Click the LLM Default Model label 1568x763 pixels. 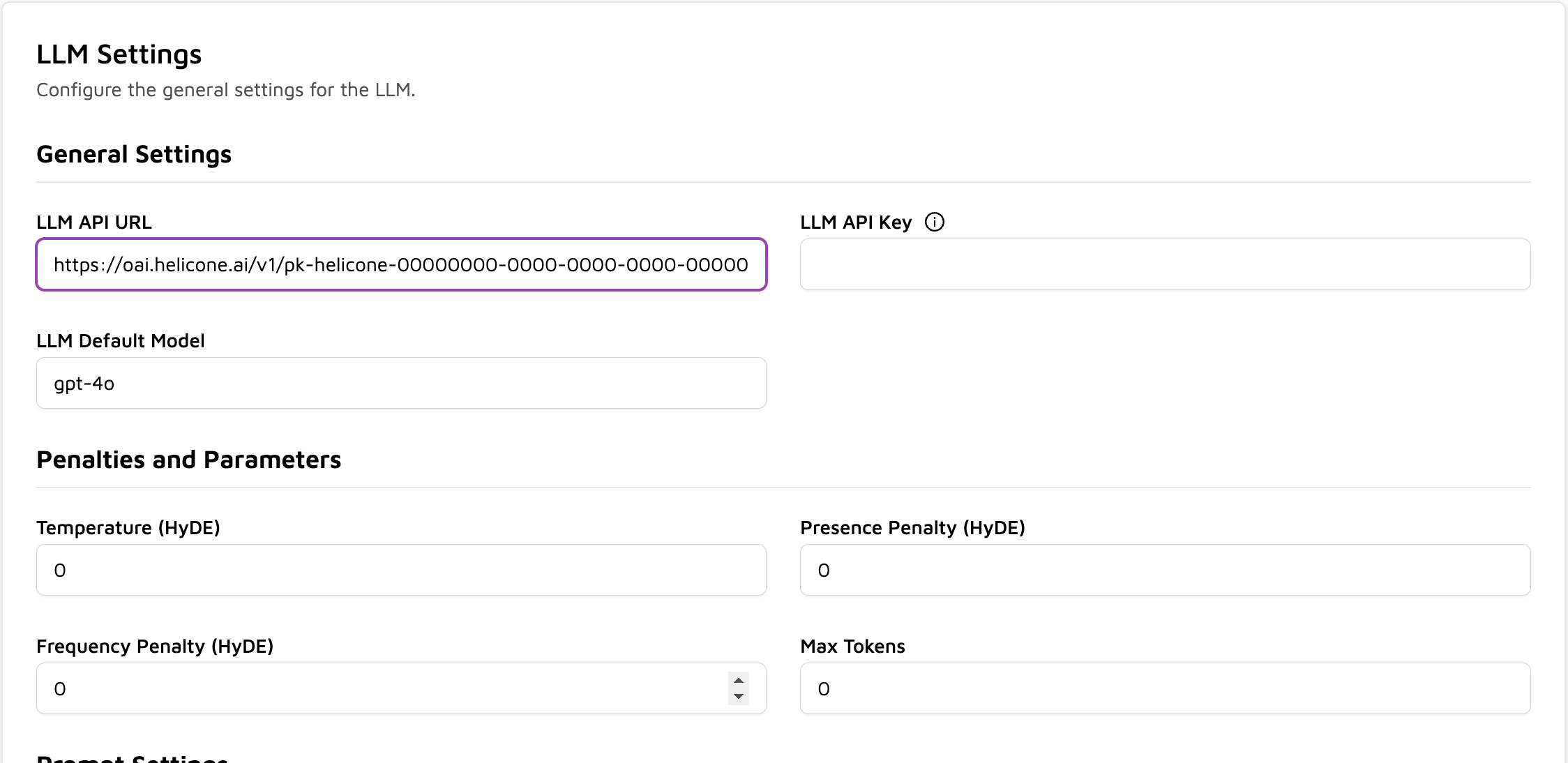tap(120, 341)
